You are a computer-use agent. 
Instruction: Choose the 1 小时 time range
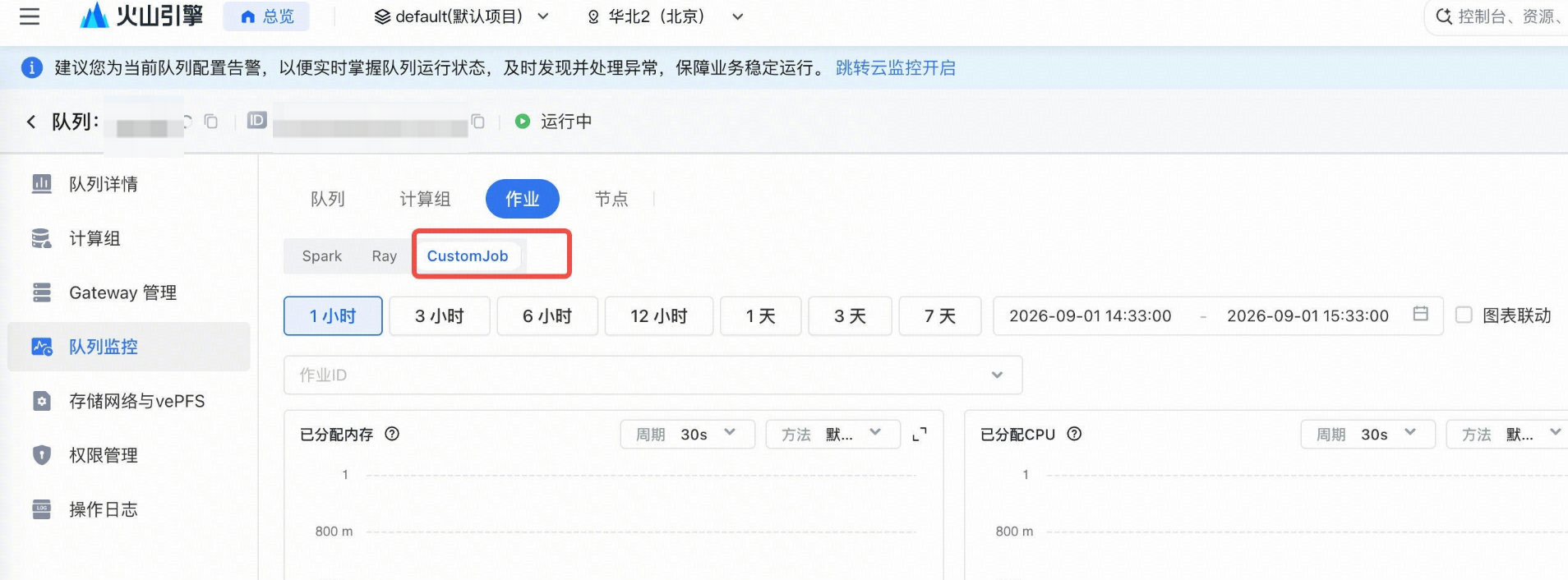[333, 315]
